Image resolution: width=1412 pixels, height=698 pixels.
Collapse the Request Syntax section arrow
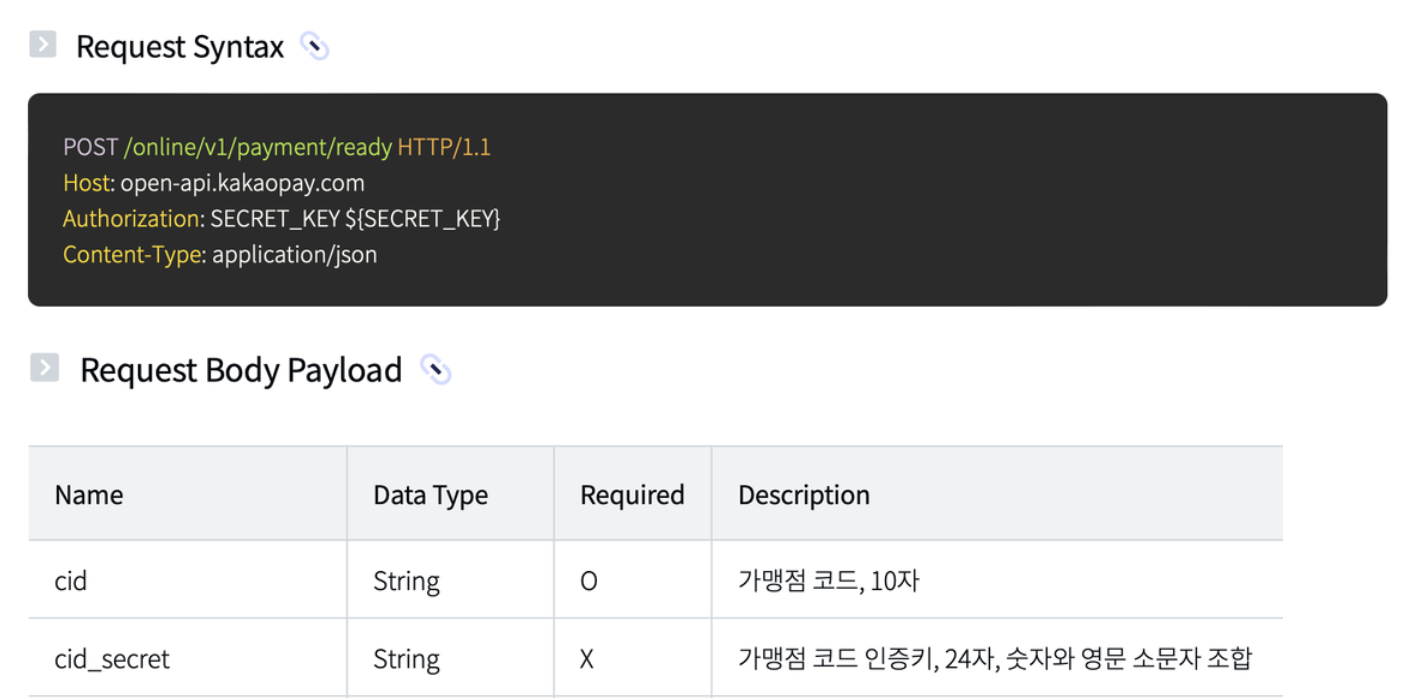(x=43, y=45)
